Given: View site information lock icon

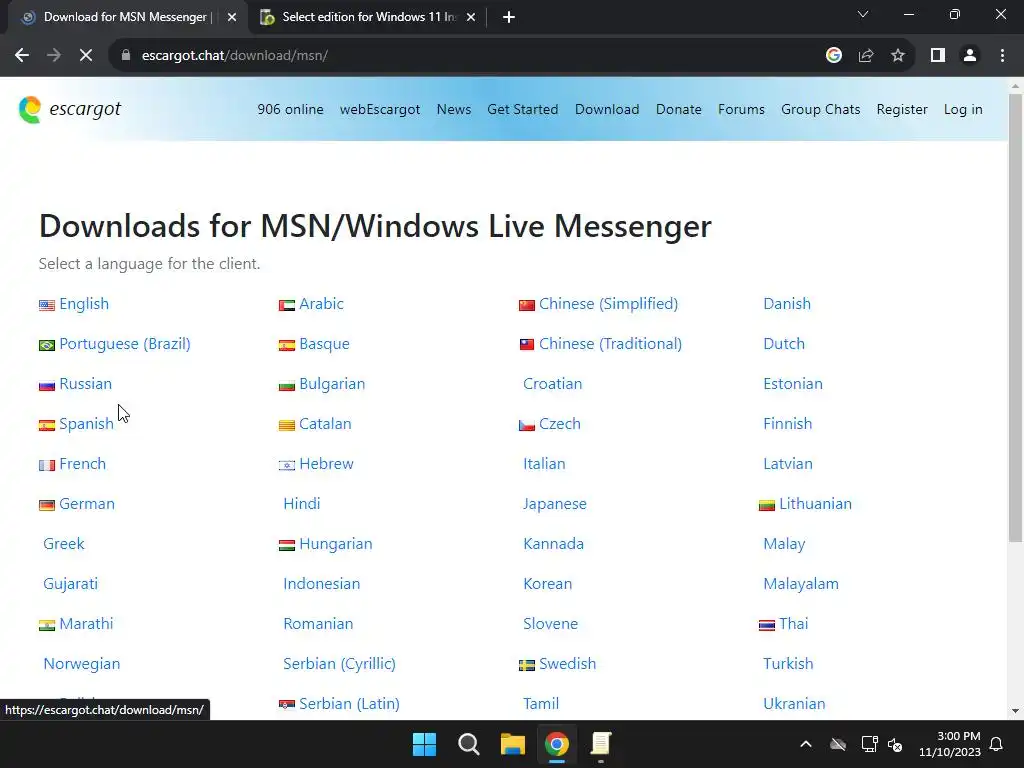Looking at the screenshot, I should pos(126,56).
